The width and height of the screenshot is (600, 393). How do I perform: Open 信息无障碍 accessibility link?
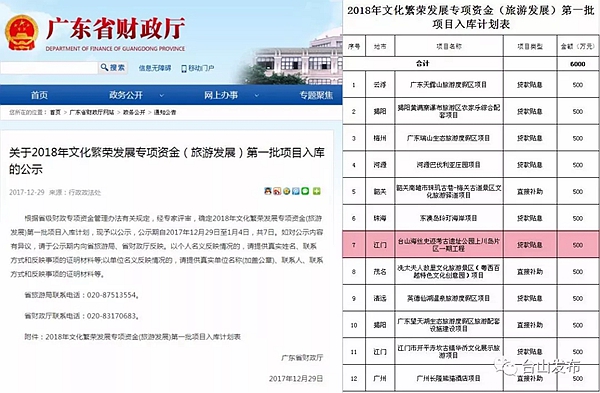tap(155, 68)
